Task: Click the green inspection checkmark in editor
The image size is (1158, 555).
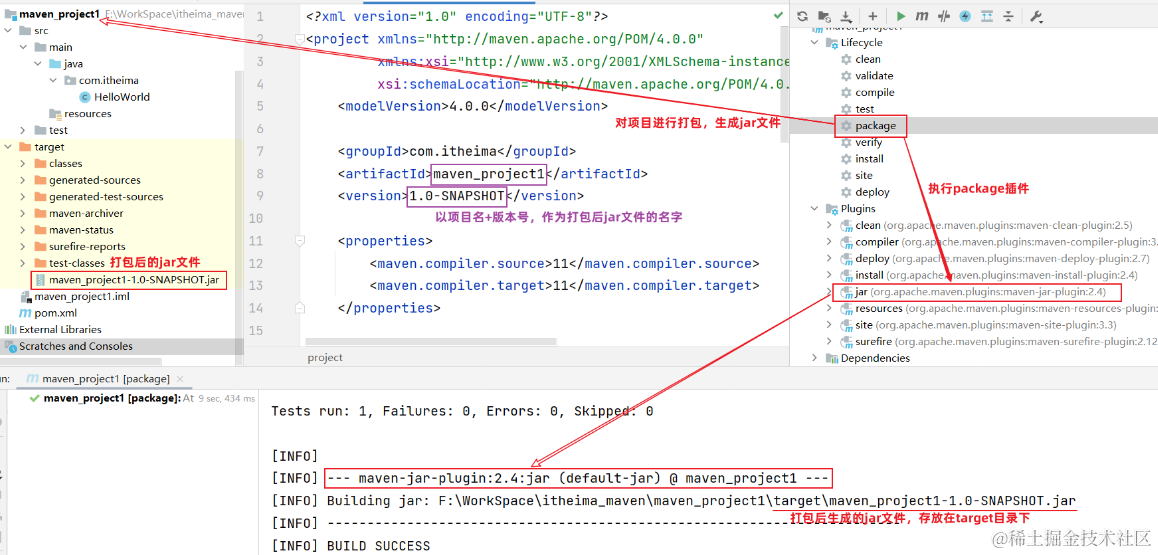Action: [x=778, y=15]
